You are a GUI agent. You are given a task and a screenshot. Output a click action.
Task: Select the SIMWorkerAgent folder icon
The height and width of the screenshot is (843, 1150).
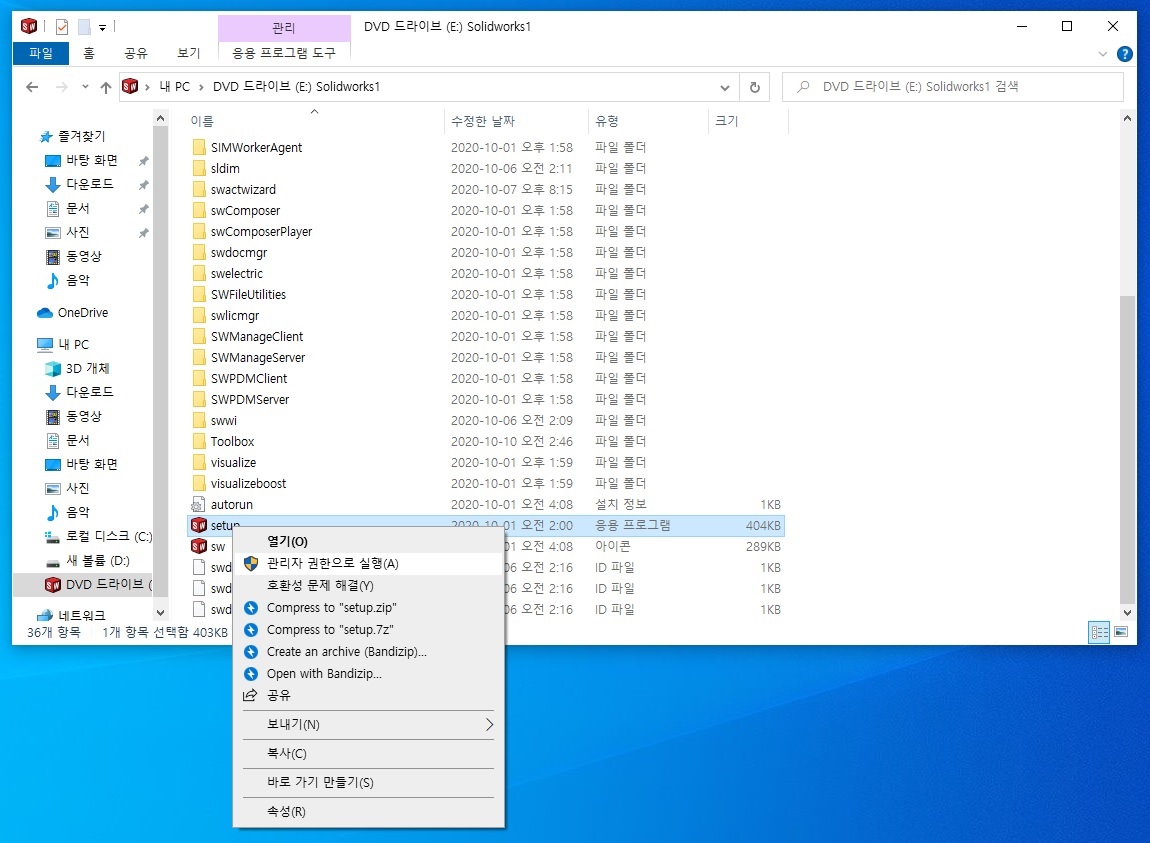coord(199,147)
